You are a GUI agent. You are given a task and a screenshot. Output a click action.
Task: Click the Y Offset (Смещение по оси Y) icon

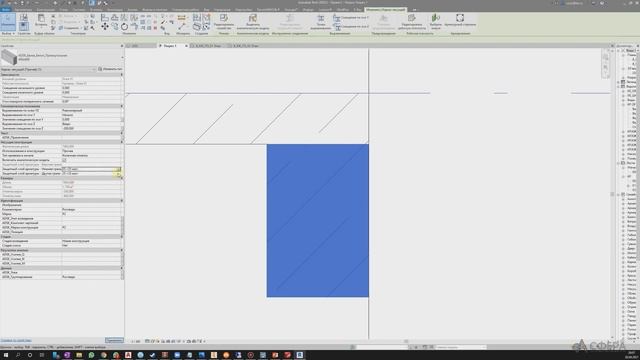pos(337,18)
